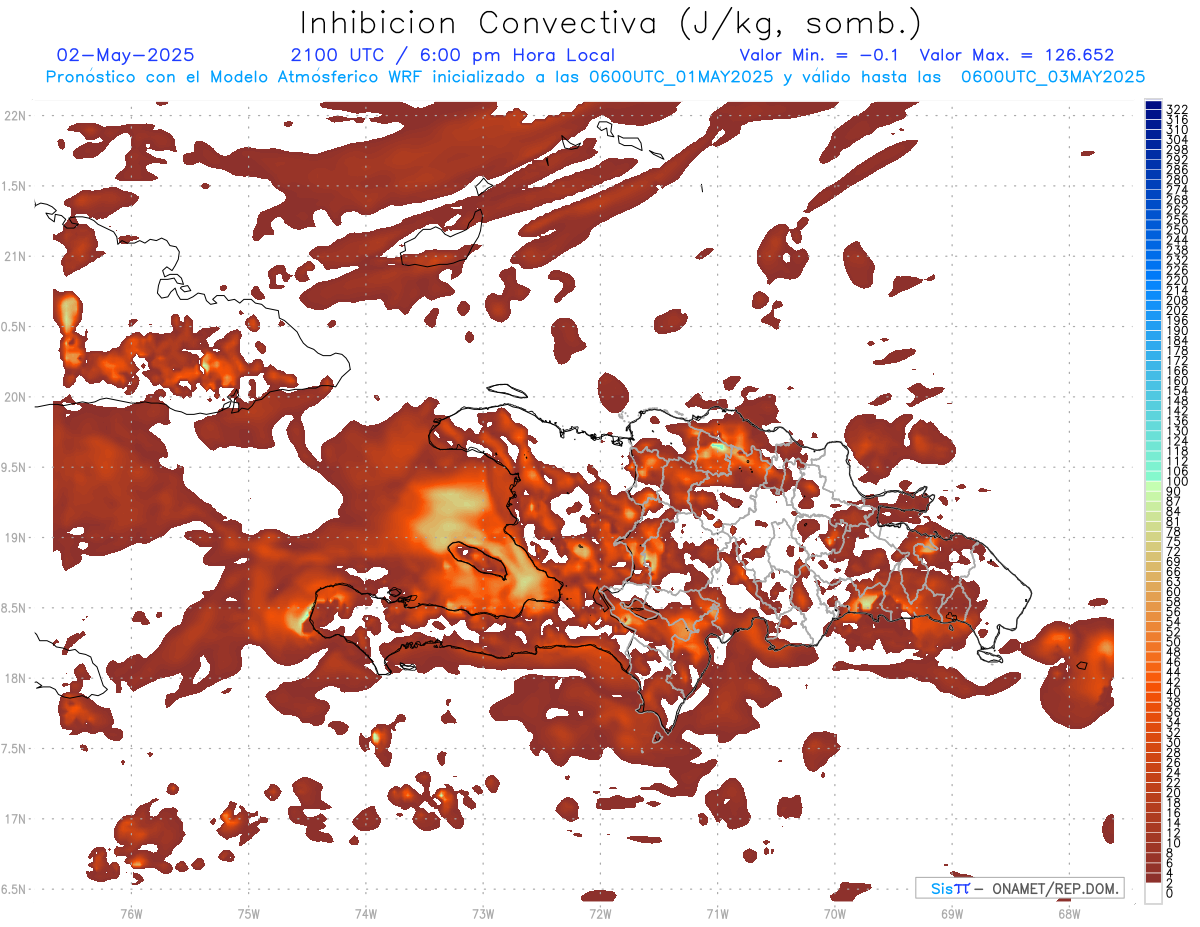
Task: Select the date text '02-May-2025'
Action: pos(126,55)
